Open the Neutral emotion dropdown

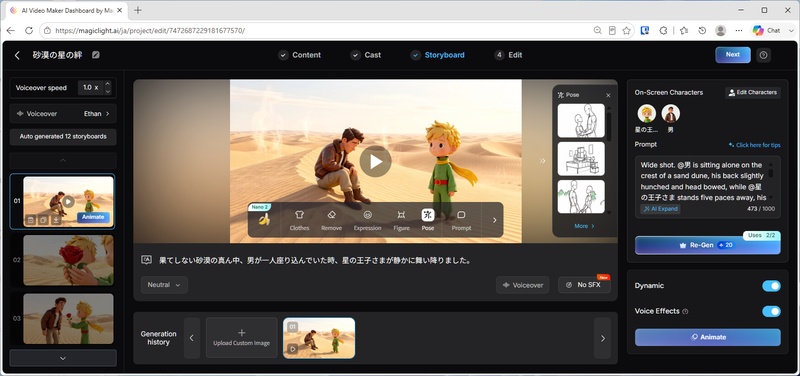tap(164, 285)
